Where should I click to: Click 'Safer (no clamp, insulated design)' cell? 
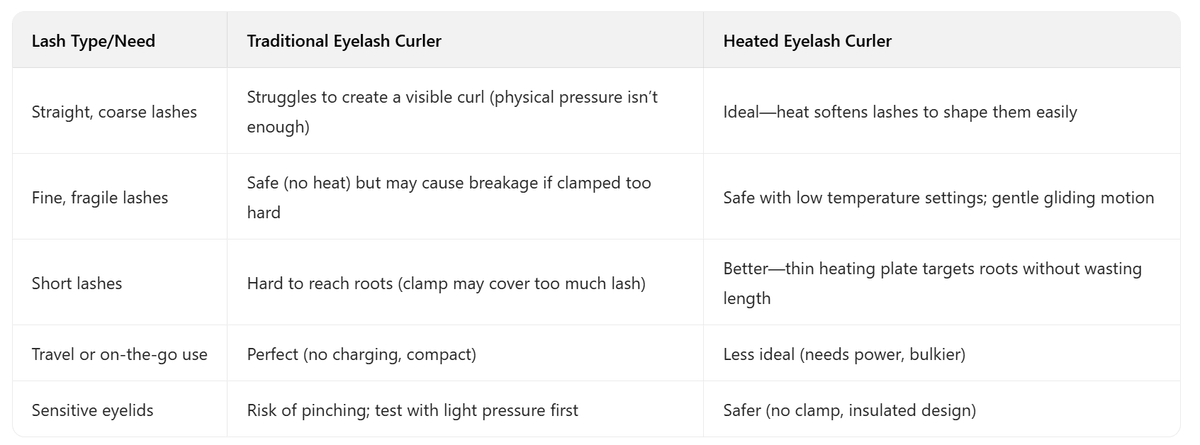pos(849,410)
